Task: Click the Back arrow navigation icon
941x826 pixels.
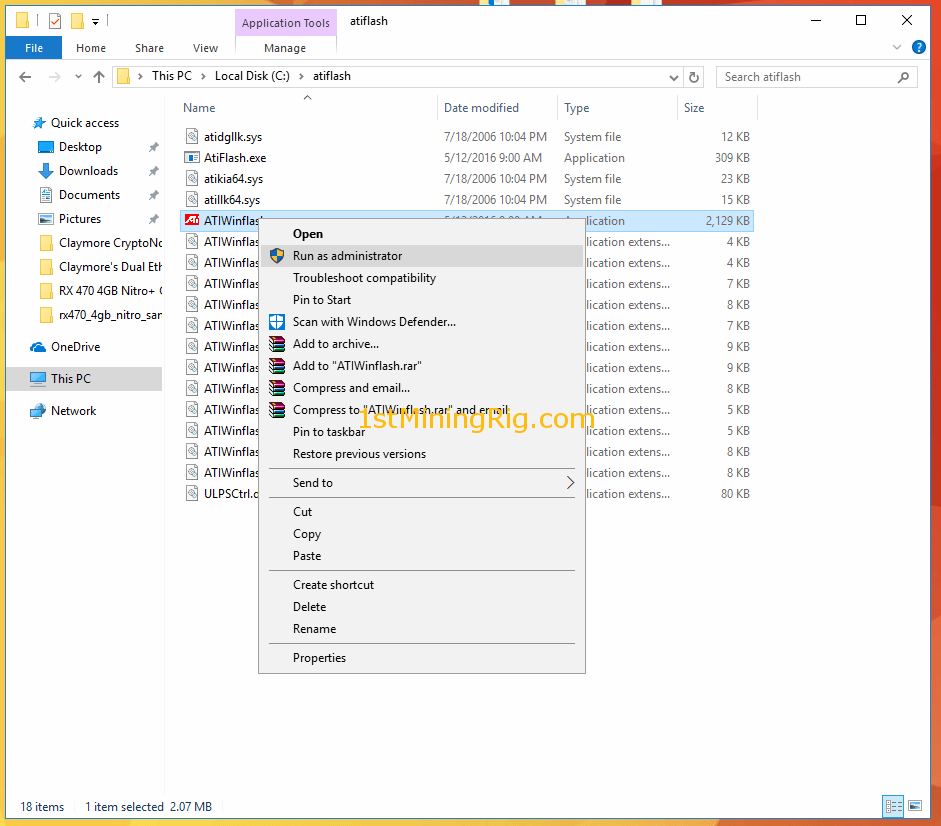Action: point(26,77)
